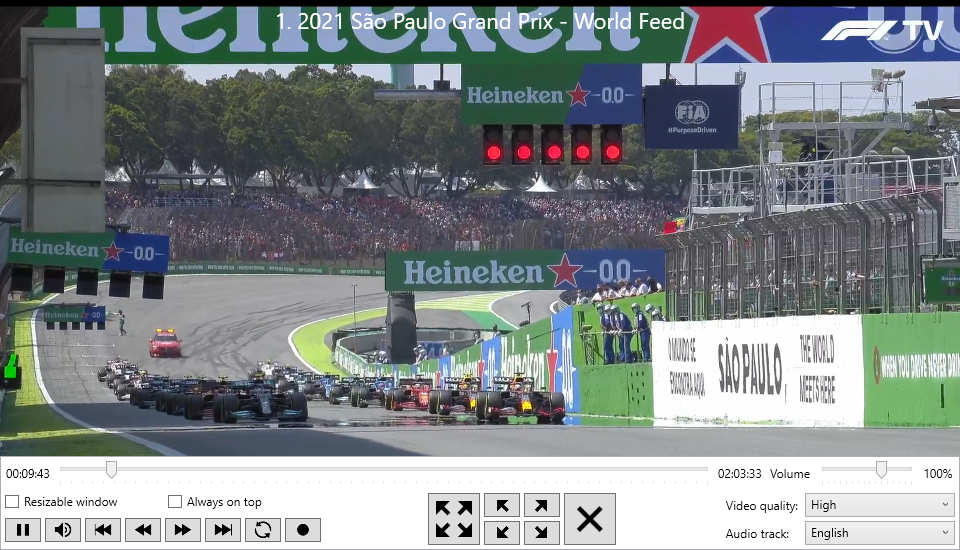Skip to start with double-bar rewind button

(x=103, y=530)
